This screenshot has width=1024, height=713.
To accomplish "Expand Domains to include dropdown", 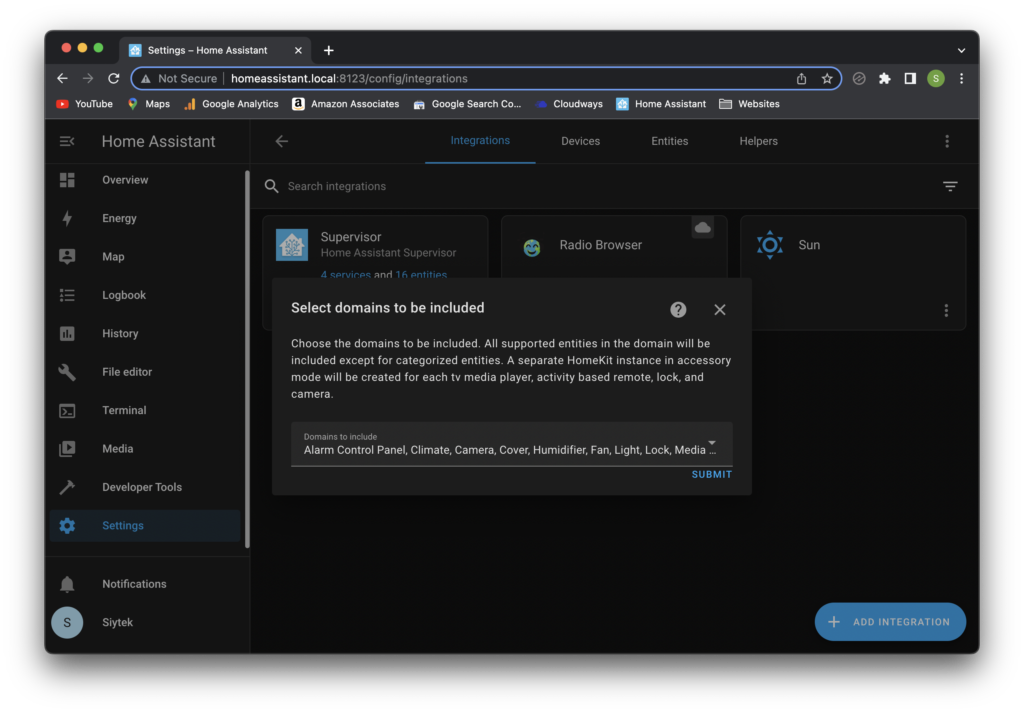I will click(x=511, y=444).
